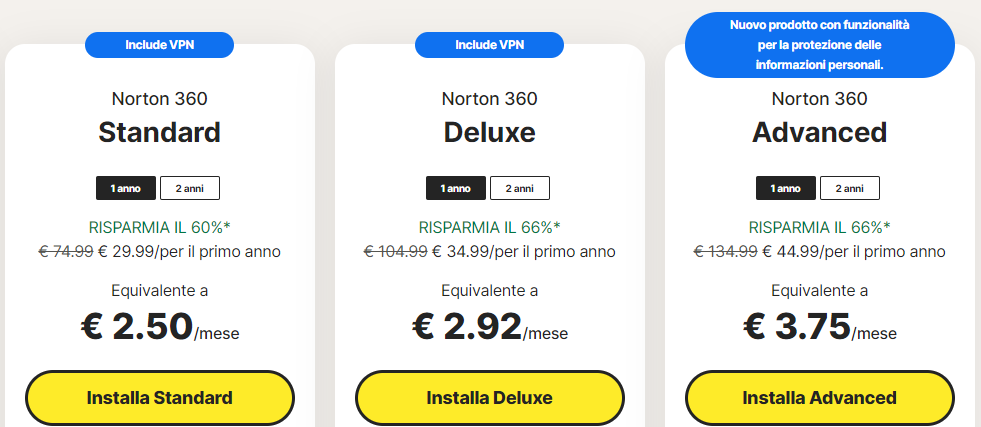The width and height of the screenshot is (981, 427).
Task: Select 2 anni for Norton 360 Standard
Action: [190, 188]
